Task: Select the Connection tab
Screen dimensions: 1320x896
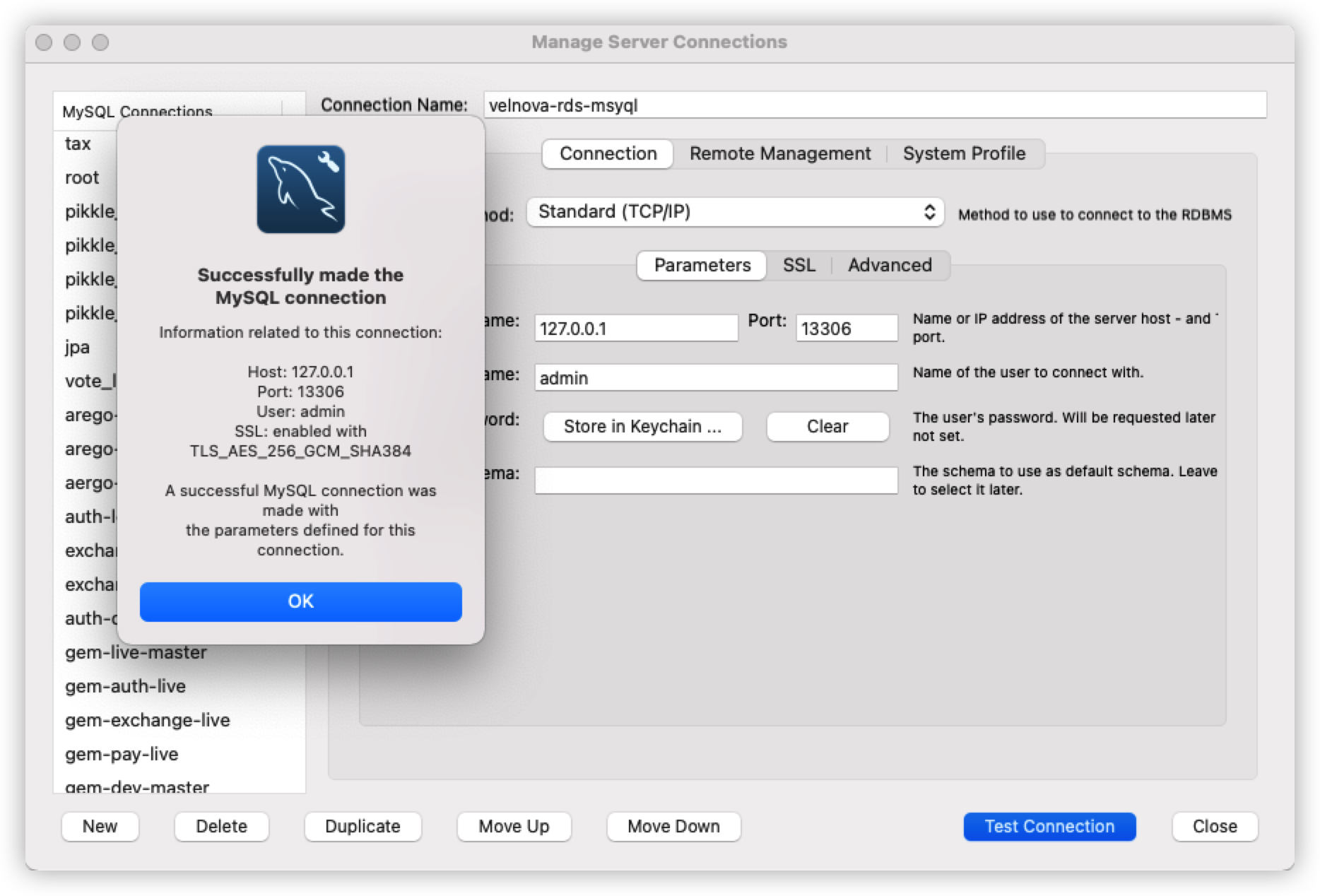Action: tap(608, 153)
